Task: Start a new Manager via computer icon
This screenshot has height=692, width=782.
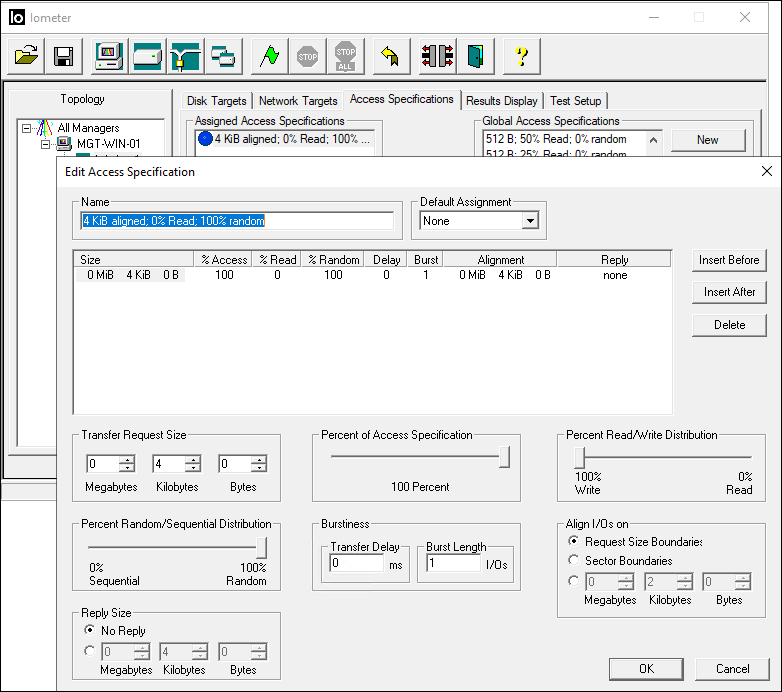Action: [109, 56]
